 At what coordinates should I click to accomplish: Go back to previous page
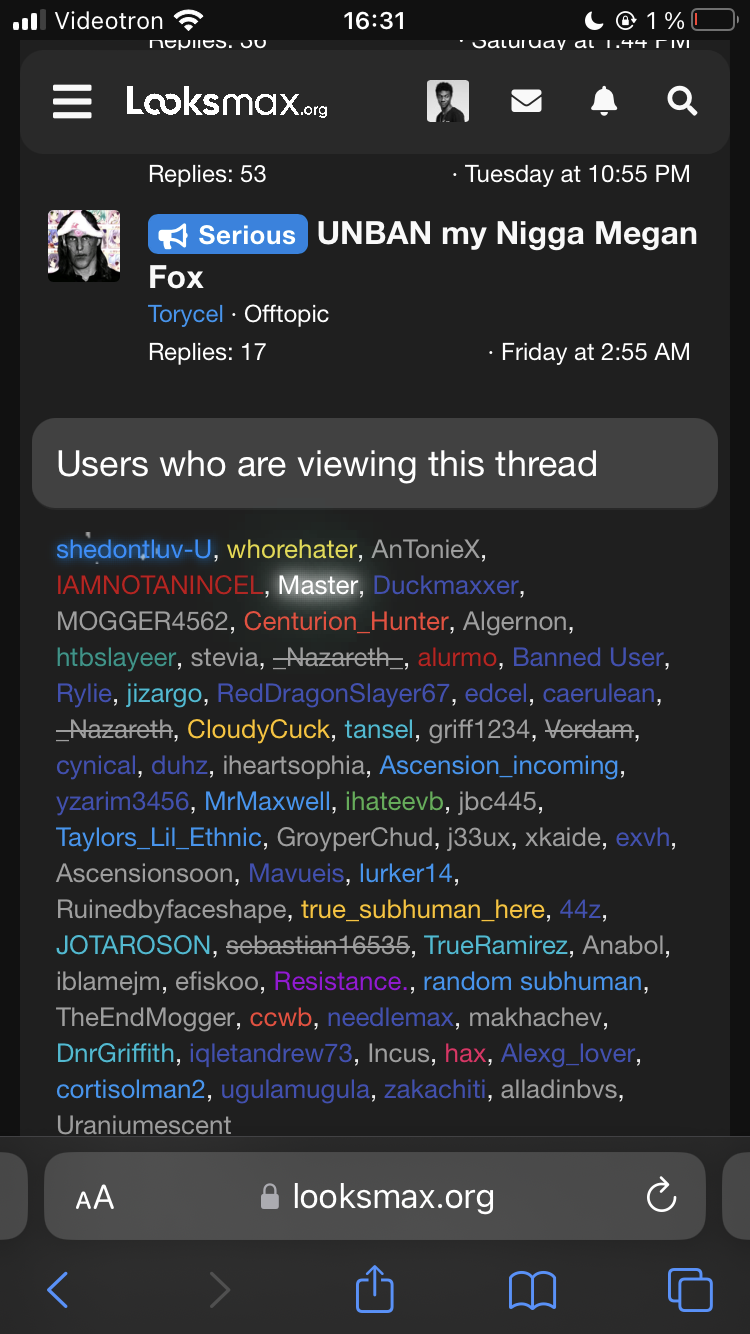58,1289
